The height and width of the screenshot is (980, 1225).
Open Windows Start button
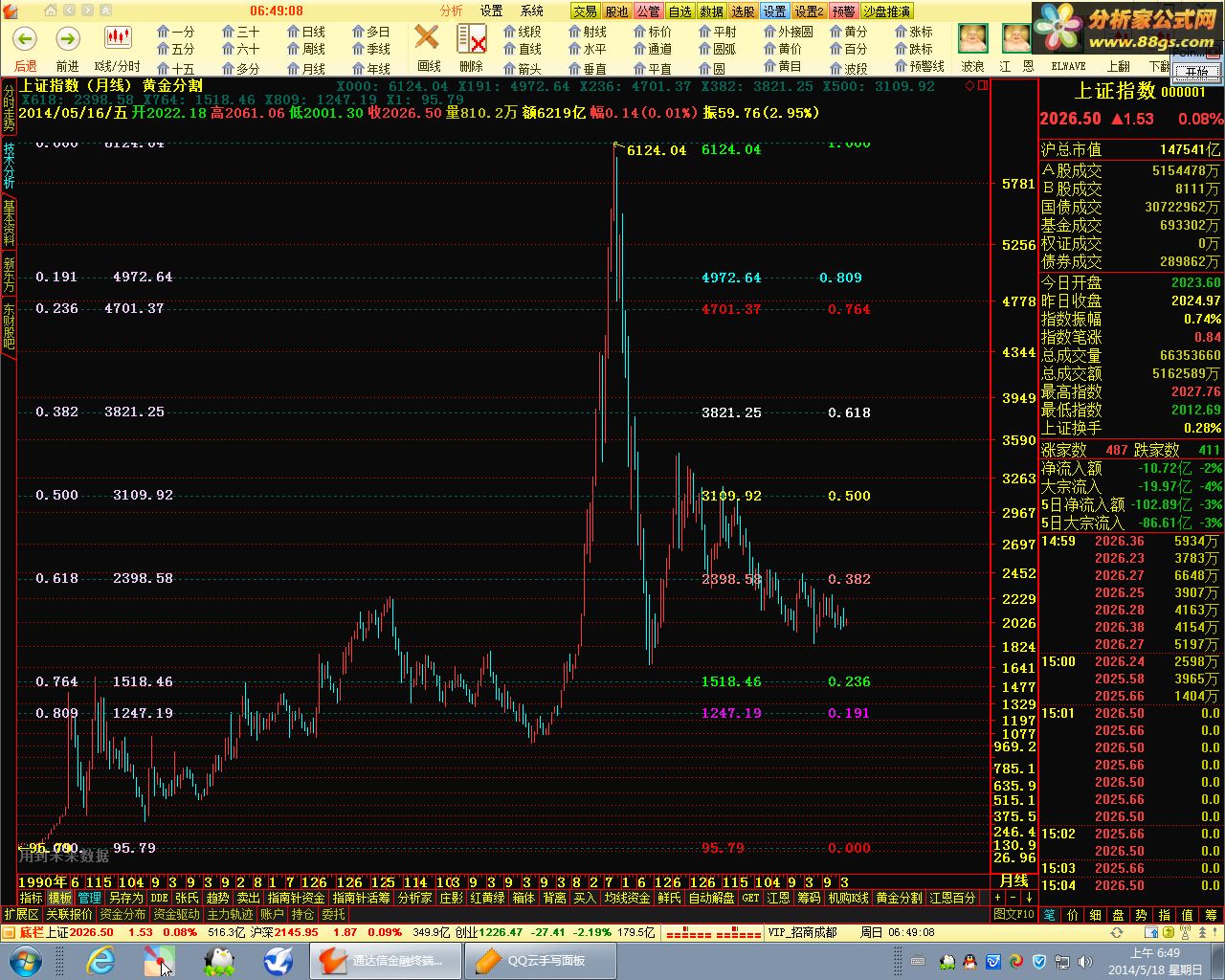[24, 960]
